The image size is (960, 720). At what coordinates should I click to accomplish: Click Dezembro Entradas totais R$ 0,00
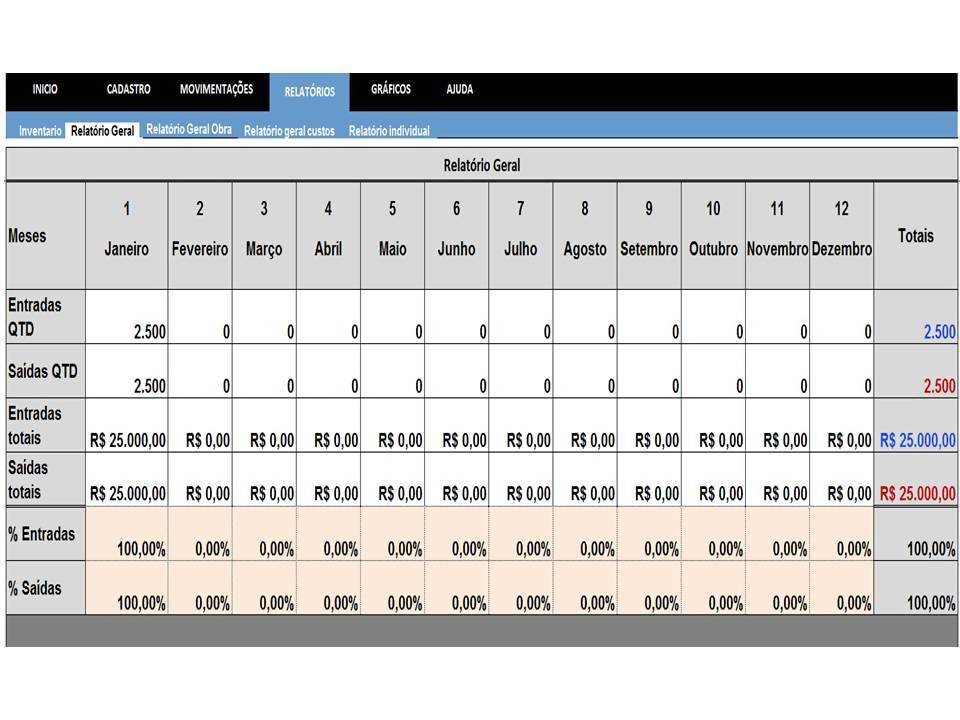coord(842,426)
